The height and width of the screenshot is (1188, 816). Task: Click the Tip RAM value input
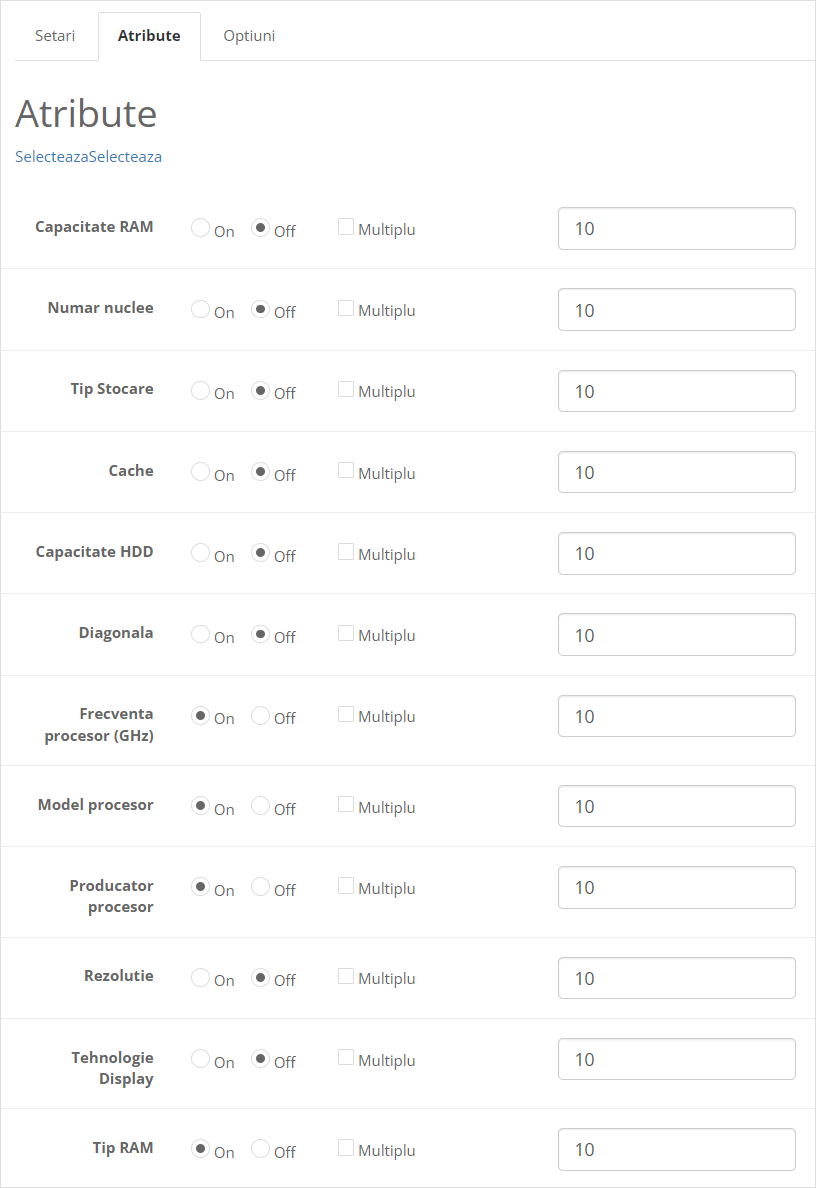[x=676, y=1149]
